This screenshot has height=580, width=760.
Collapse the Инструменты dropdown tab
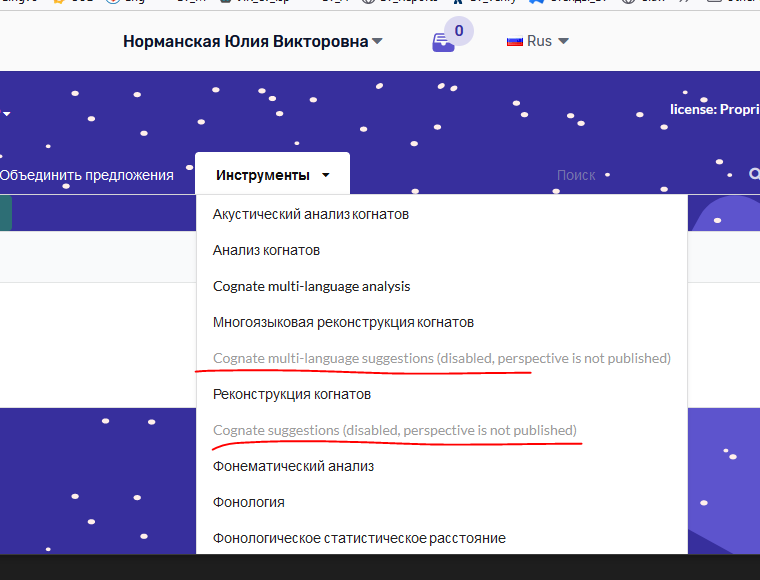(x=272, y=175)
